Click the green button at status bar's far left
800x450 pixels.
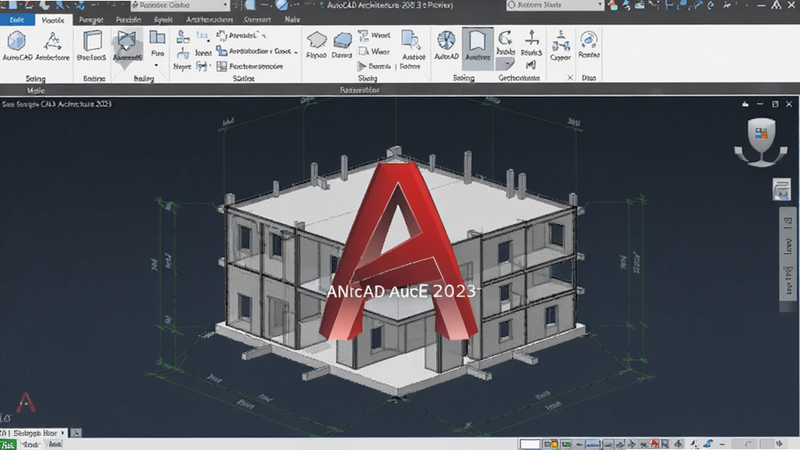pos(8,444)
